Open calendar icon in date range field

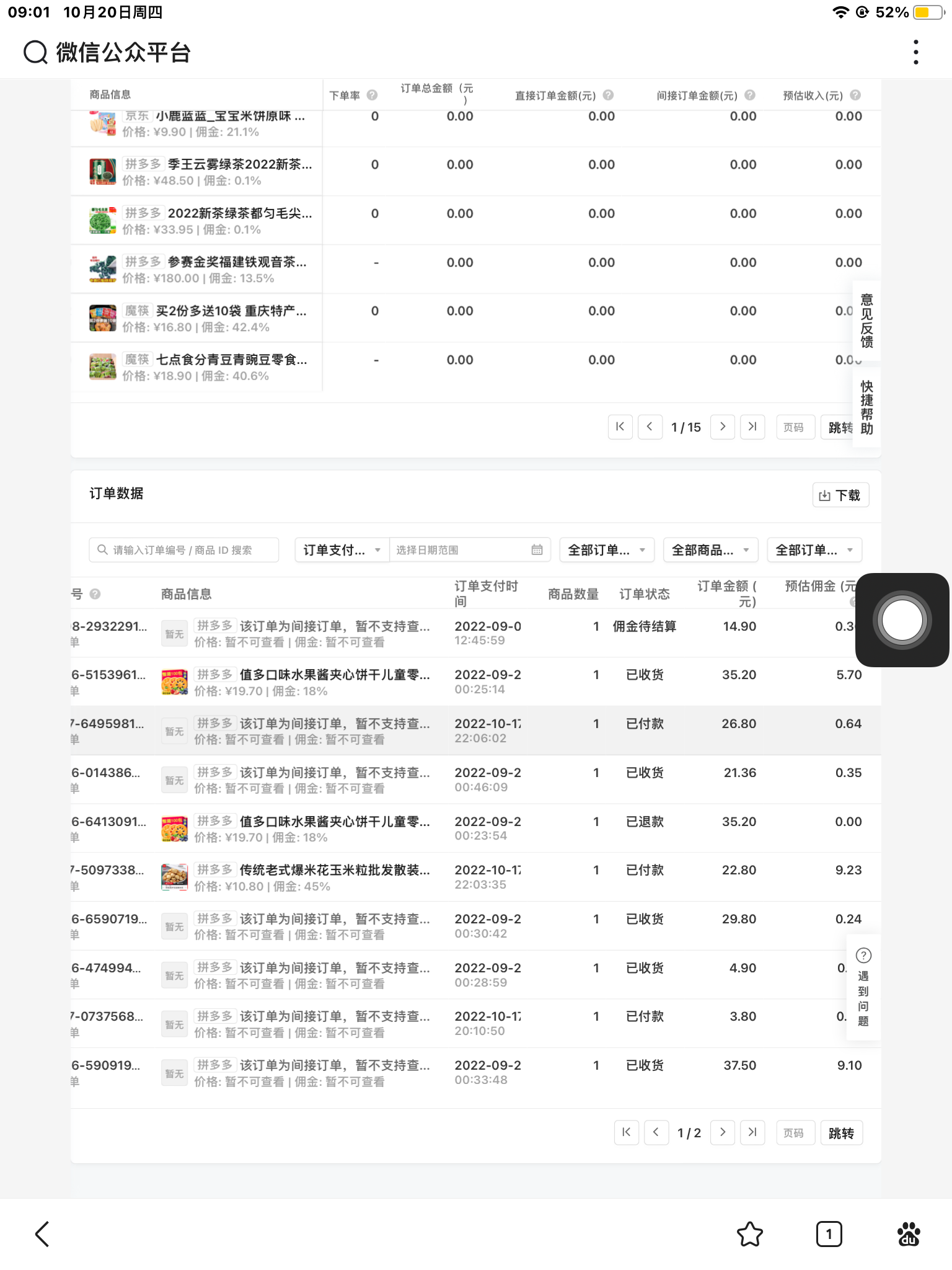[537, 550]
